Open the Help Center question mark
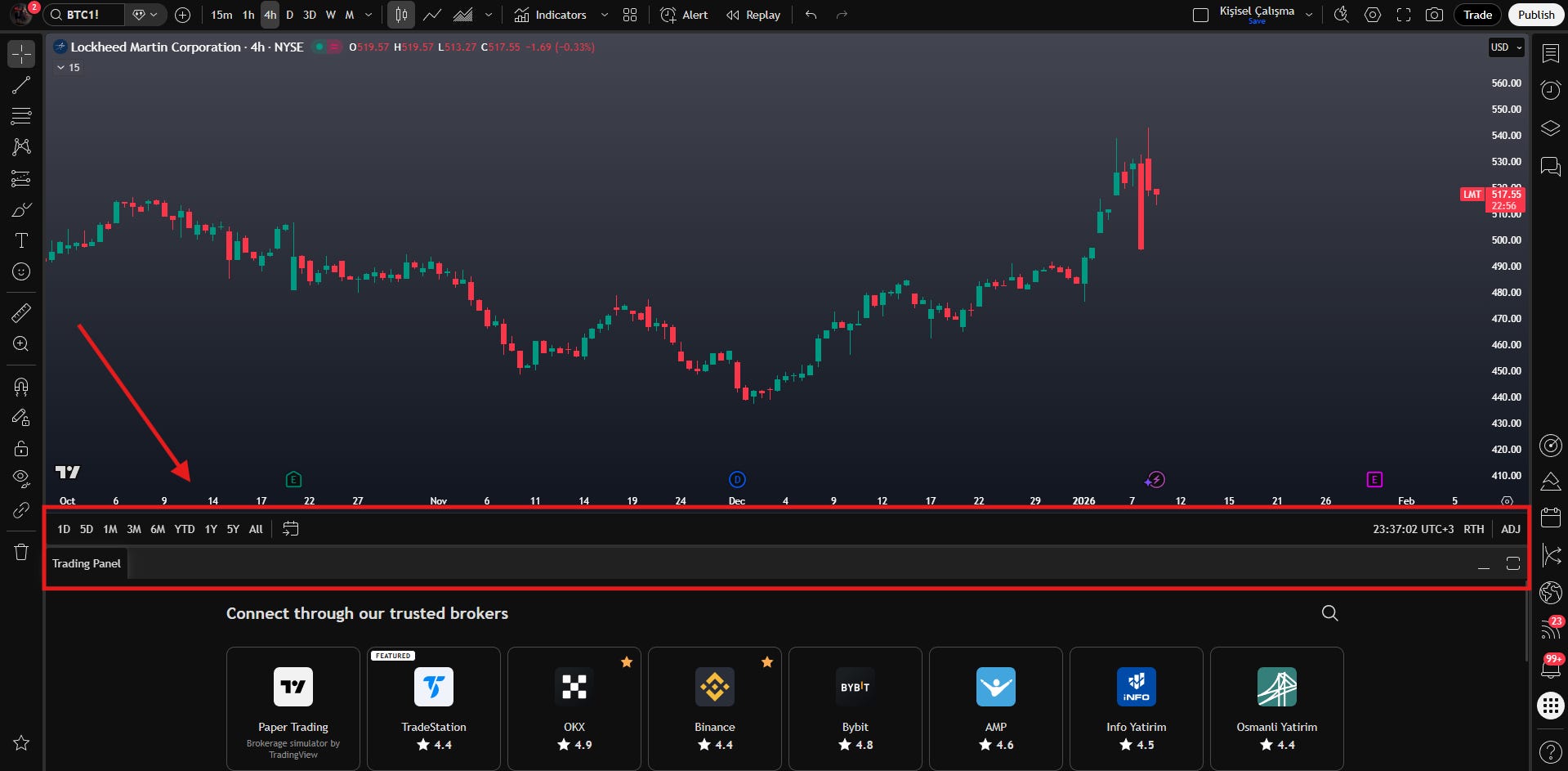The height and width of the screenshot is (771, 1568). pos(1550,751)
